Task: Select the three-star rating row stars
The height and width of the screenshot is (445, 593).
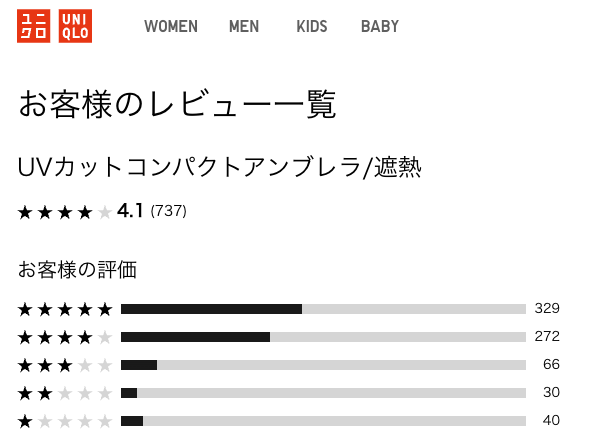Action: (65, 365)
